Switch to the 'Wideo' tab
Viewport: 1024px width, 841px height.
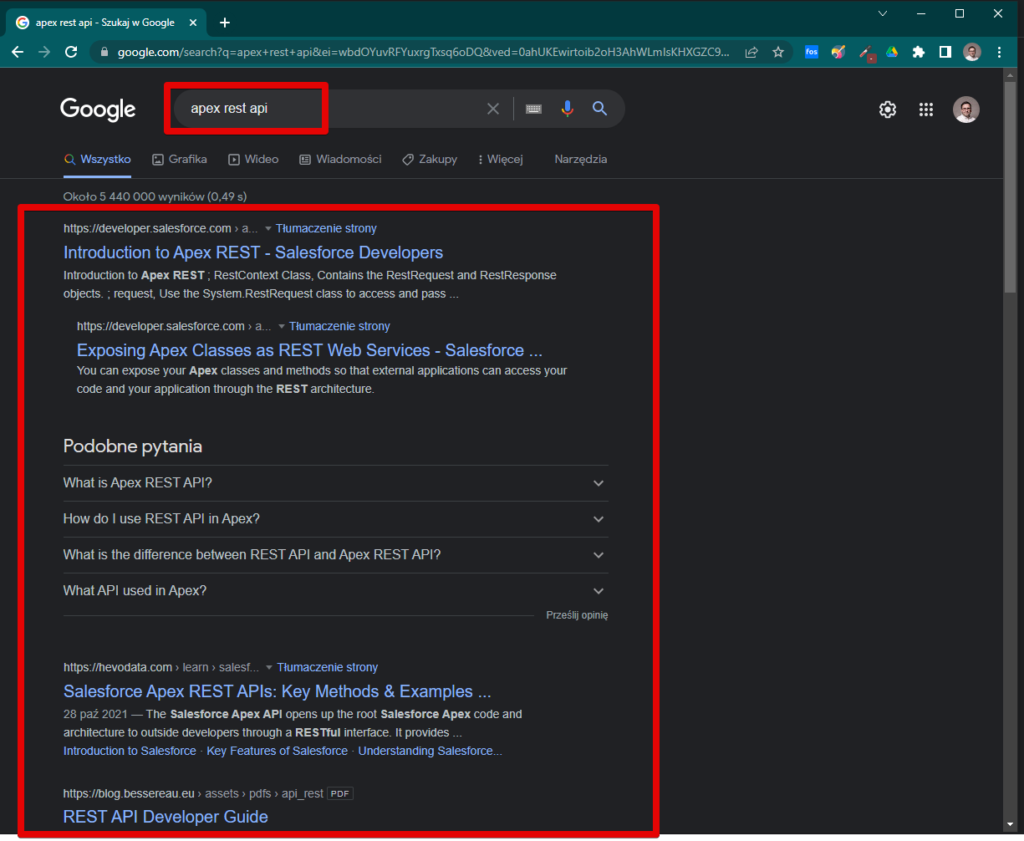point(253,159)
